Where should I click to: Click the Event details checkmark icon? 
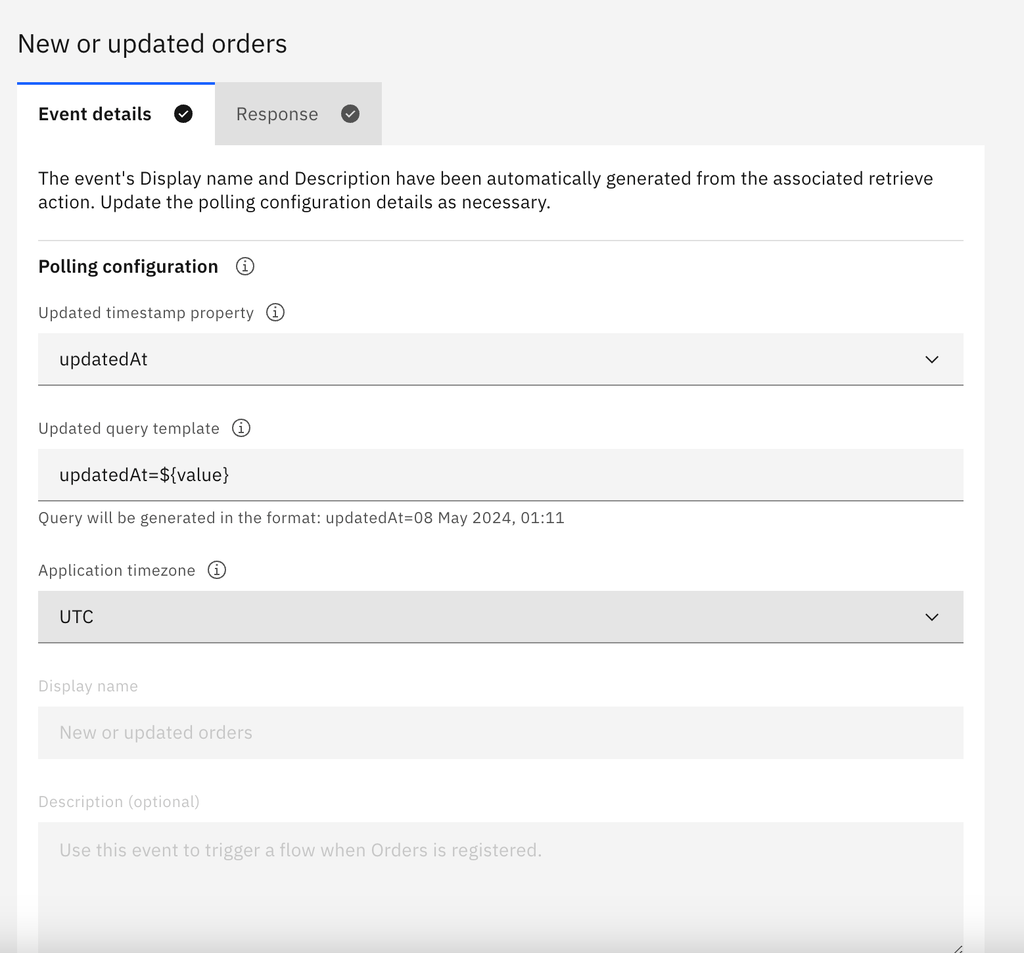coord(184,114)
